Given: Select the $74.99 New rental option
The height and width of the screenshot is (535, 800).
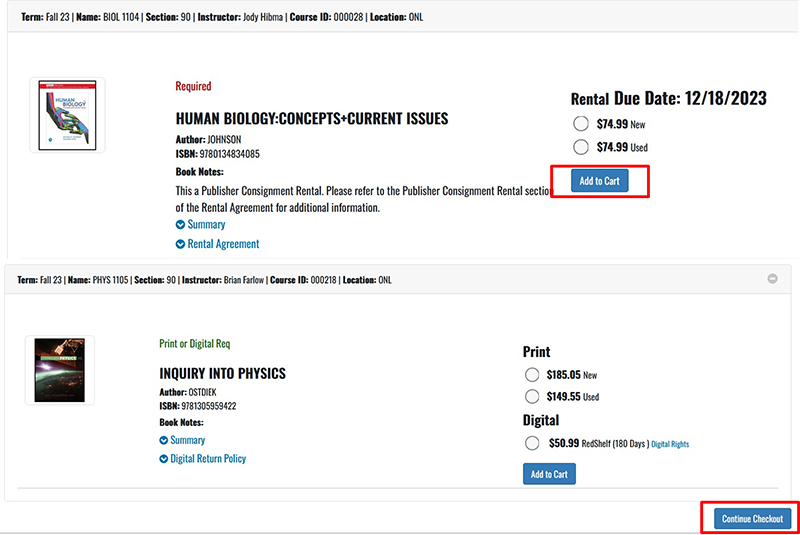Looking at the screenshot, I should pyautogui.click(x=581, y=124).
